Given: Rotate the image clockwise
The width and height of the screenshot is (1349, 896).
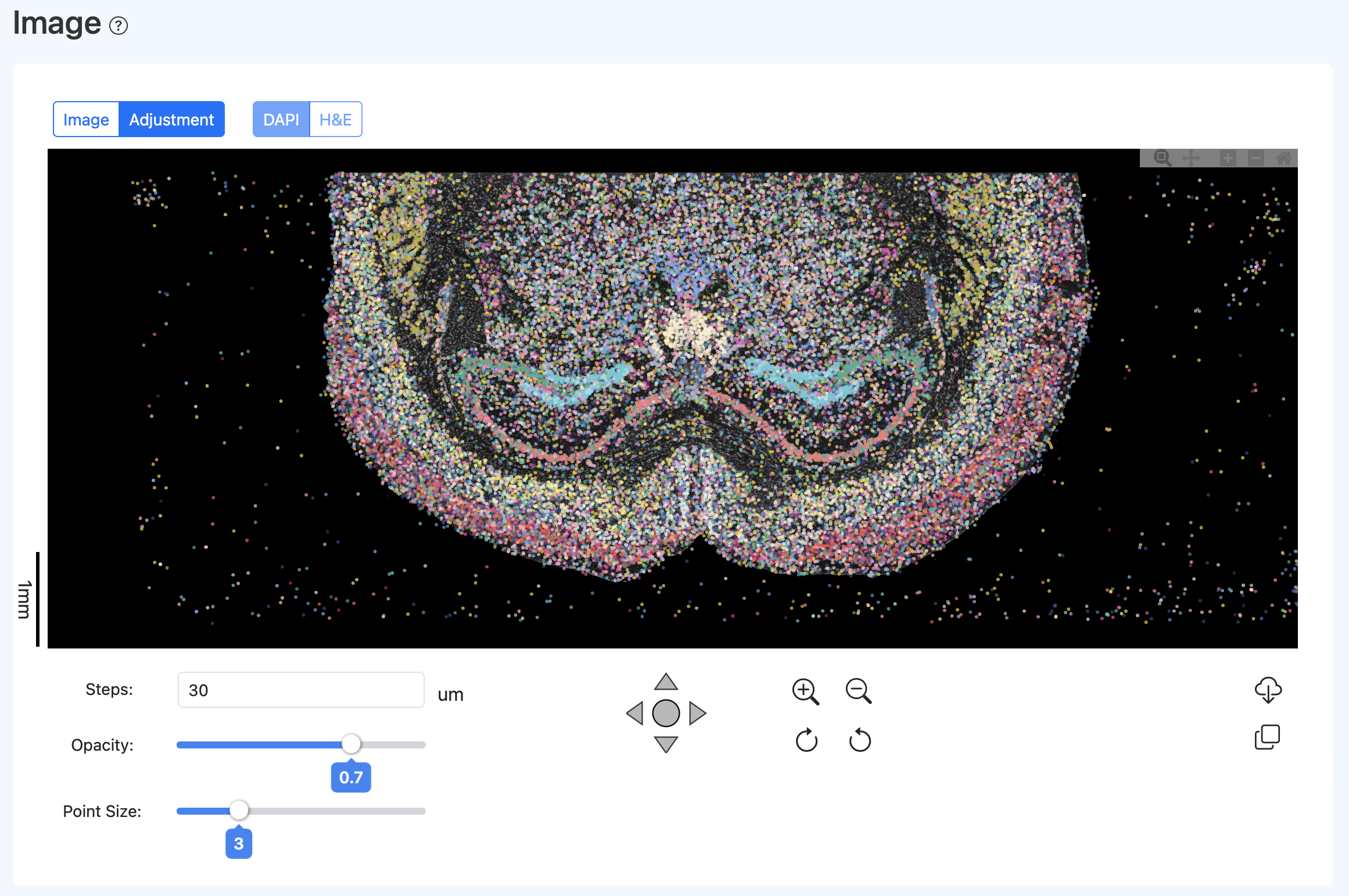Looking at the screenshot, I should pos(807,741).
